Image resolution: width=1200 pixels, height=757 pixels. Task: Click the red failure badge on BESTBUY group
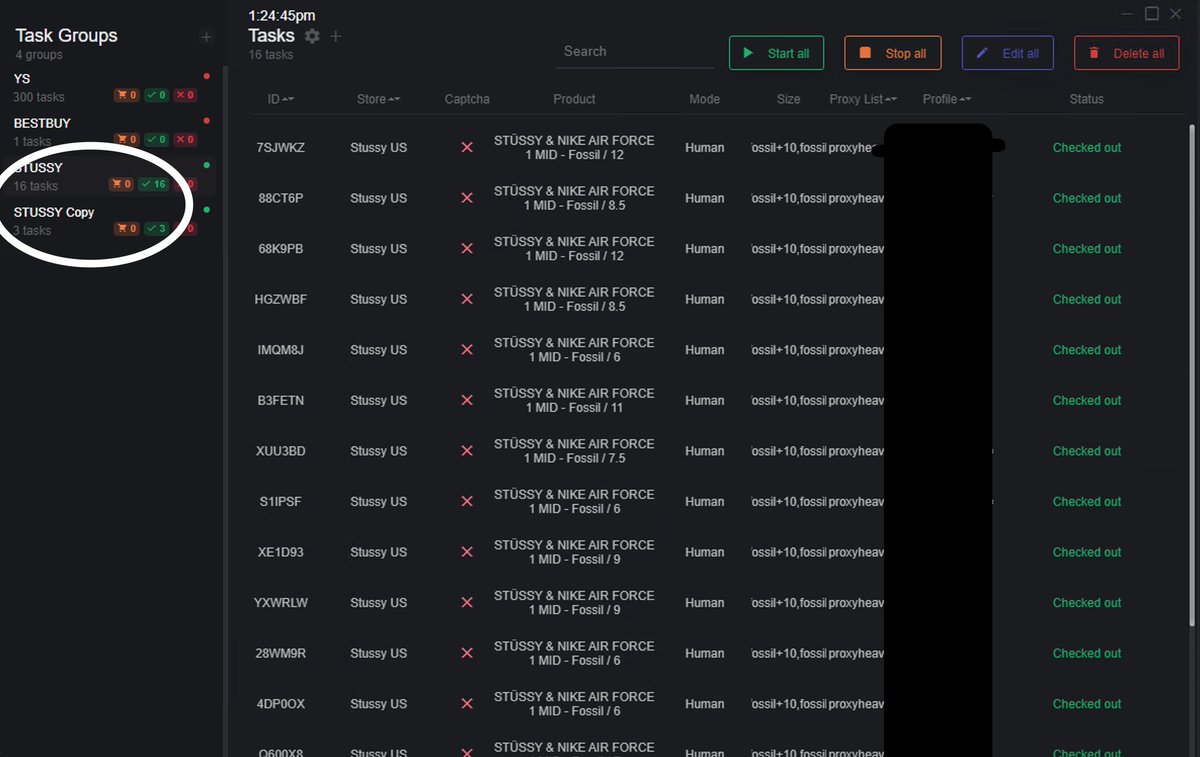pyautogui.click(x=184, y=138)
